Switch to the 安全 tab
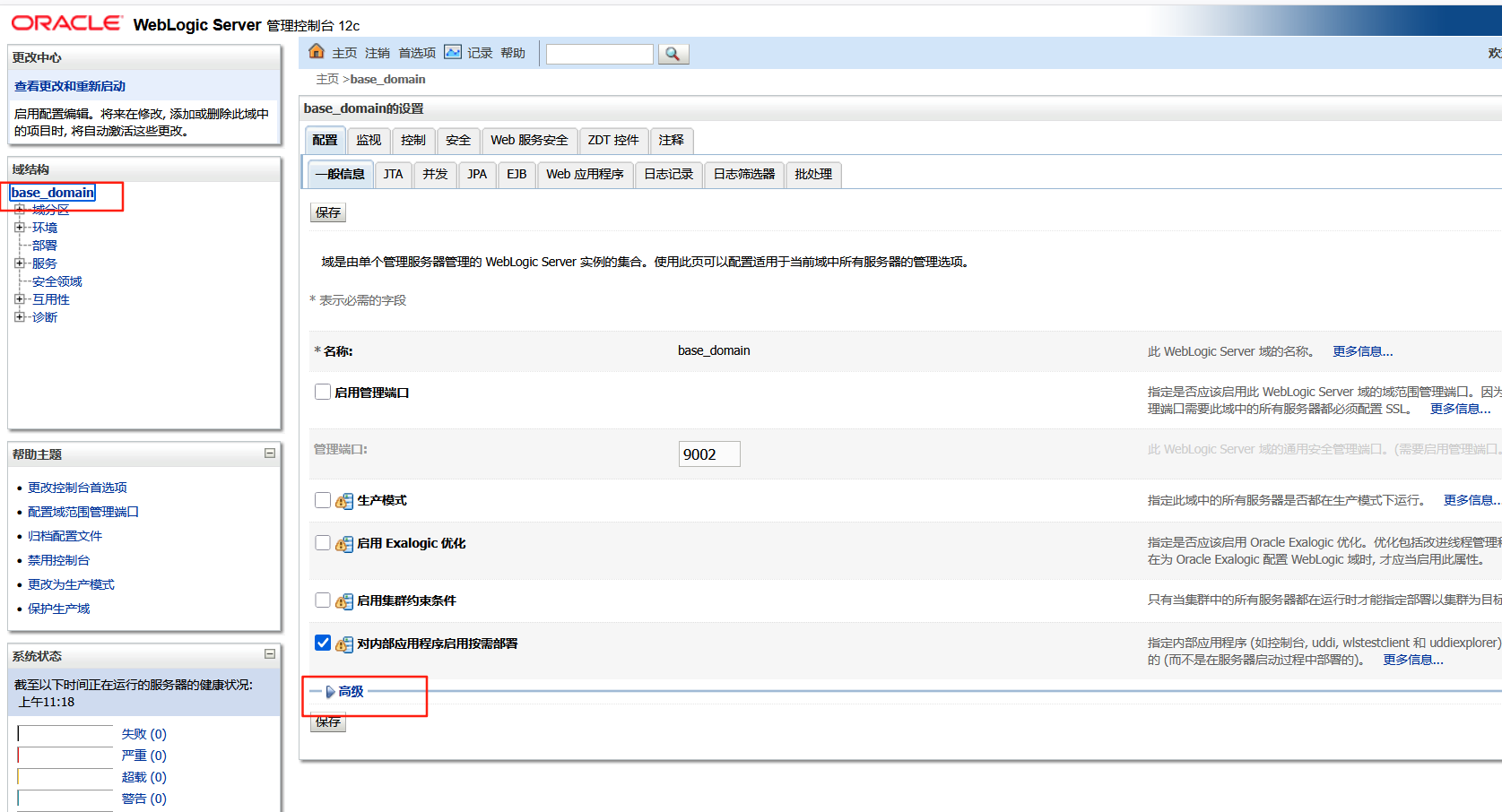 (x=458, y=141)
